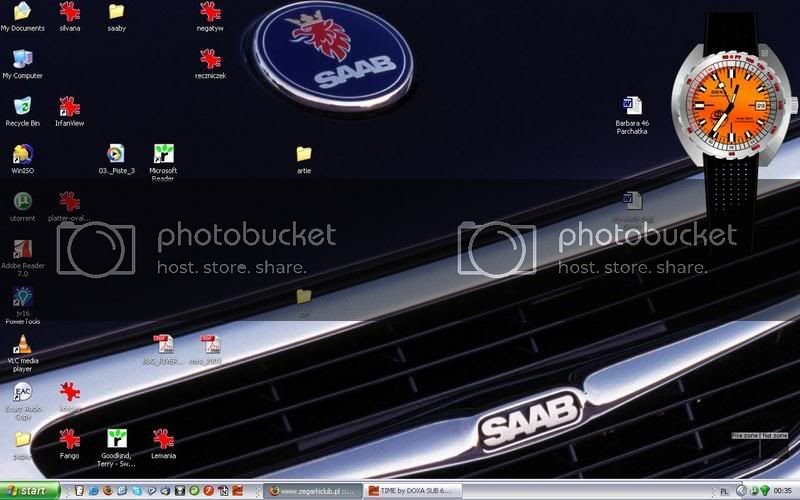This screenshot has height=500, width=800.
Task: Select the Fango image file
Action: coord(69,444)
